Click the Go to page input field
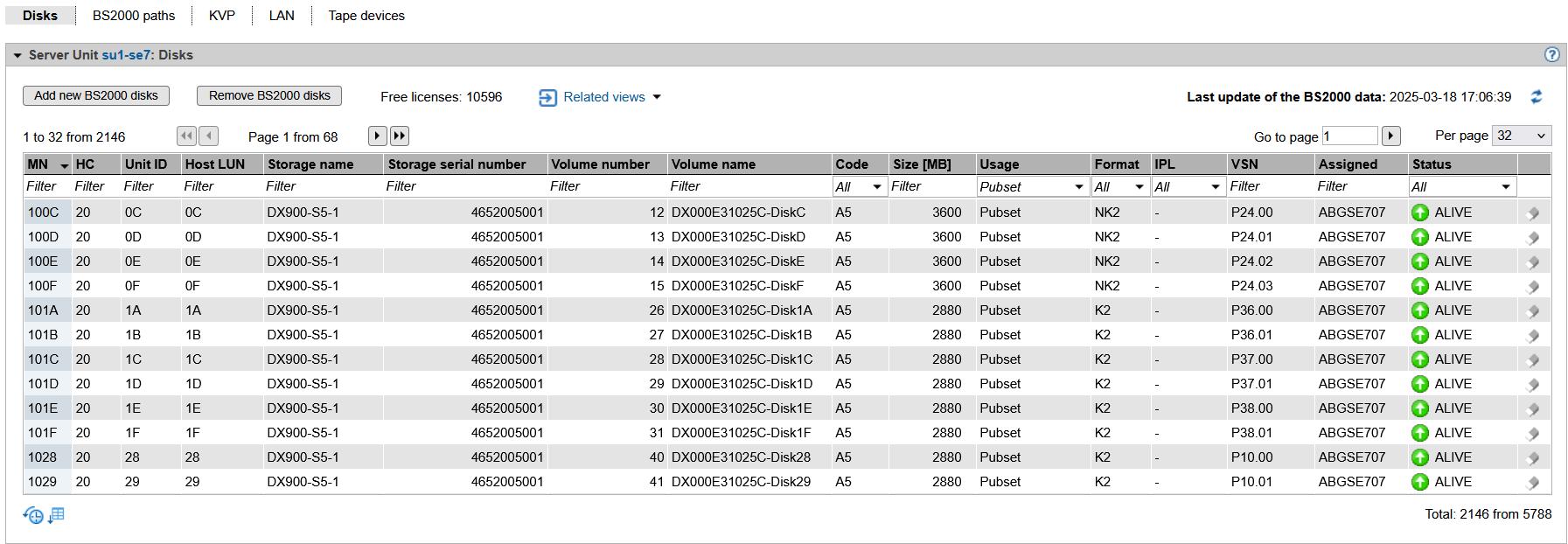Viewport: 1568px width, 544px height. coord(1349,136)
